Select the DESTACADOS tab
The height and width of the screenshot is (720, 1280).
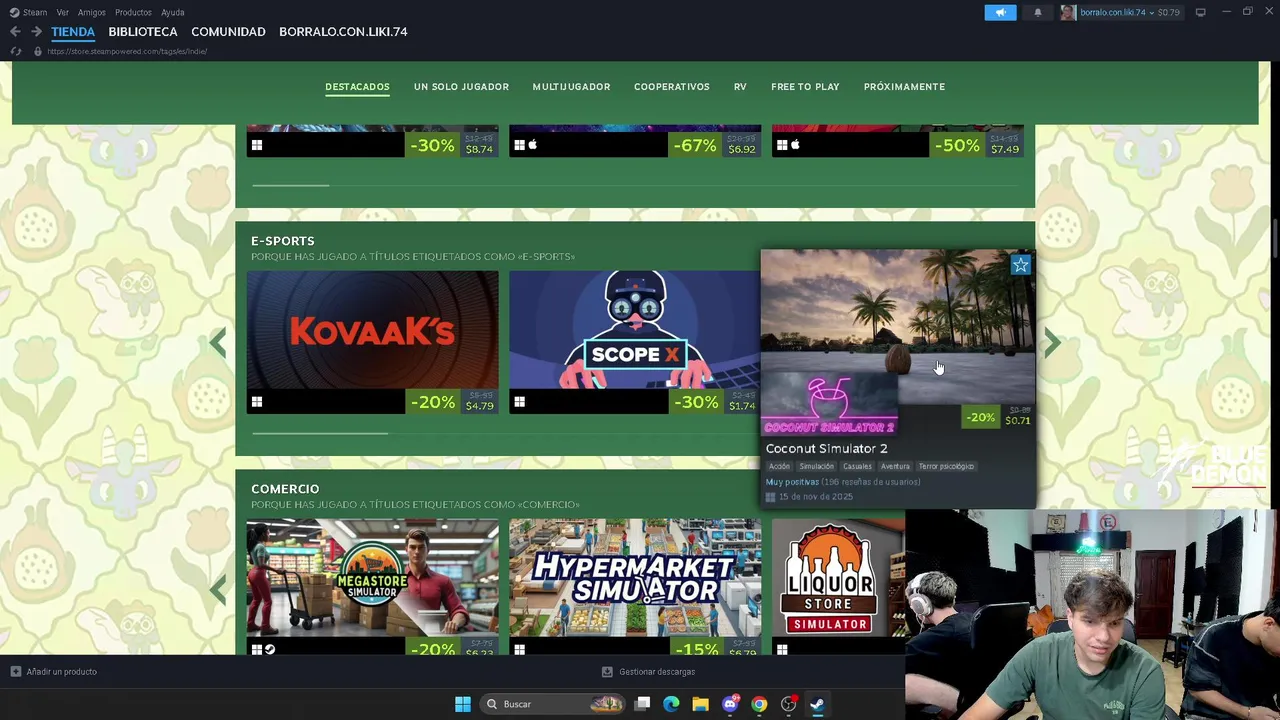pyautogui.click(x=357, y=87)
